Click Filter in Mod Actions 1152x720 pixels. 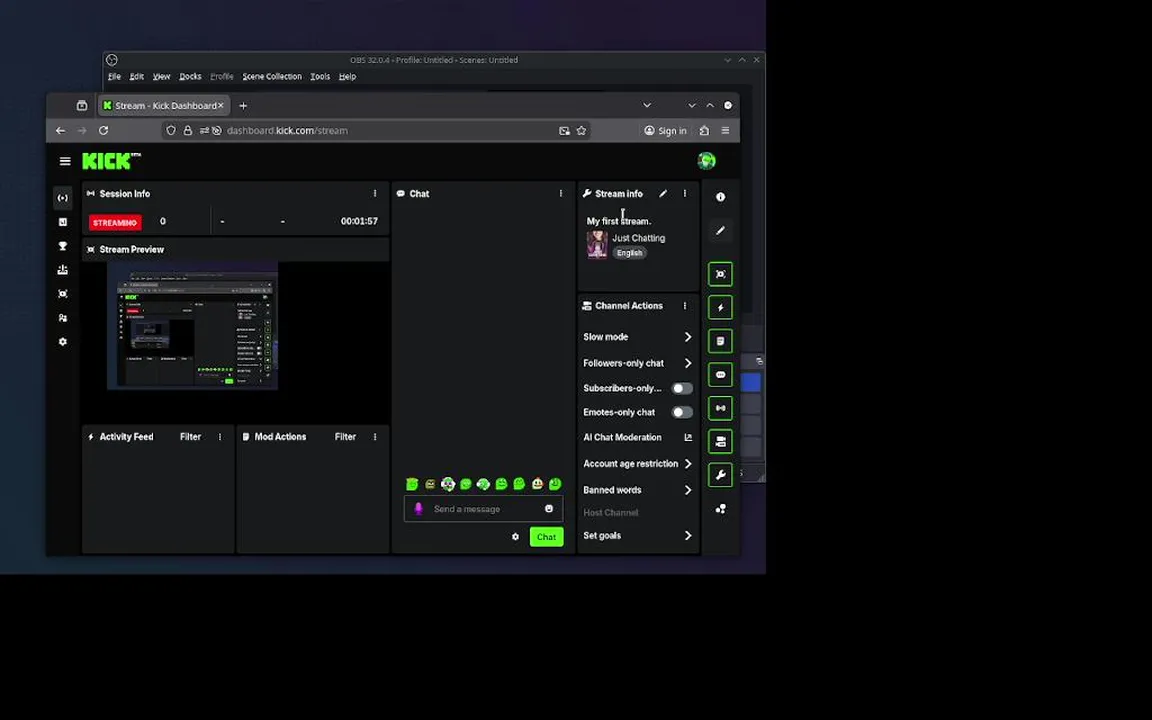click(345, 437)
